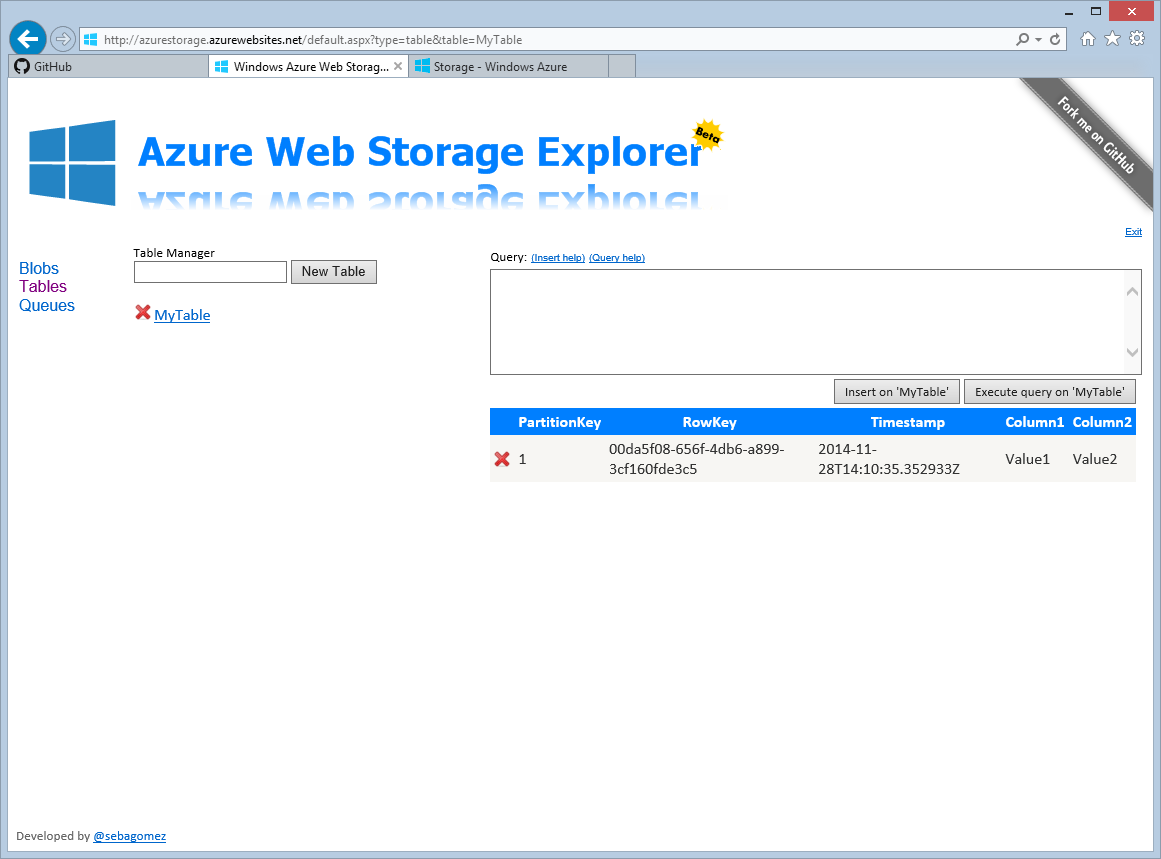Click the site icon in the address bar

[90, 39]
